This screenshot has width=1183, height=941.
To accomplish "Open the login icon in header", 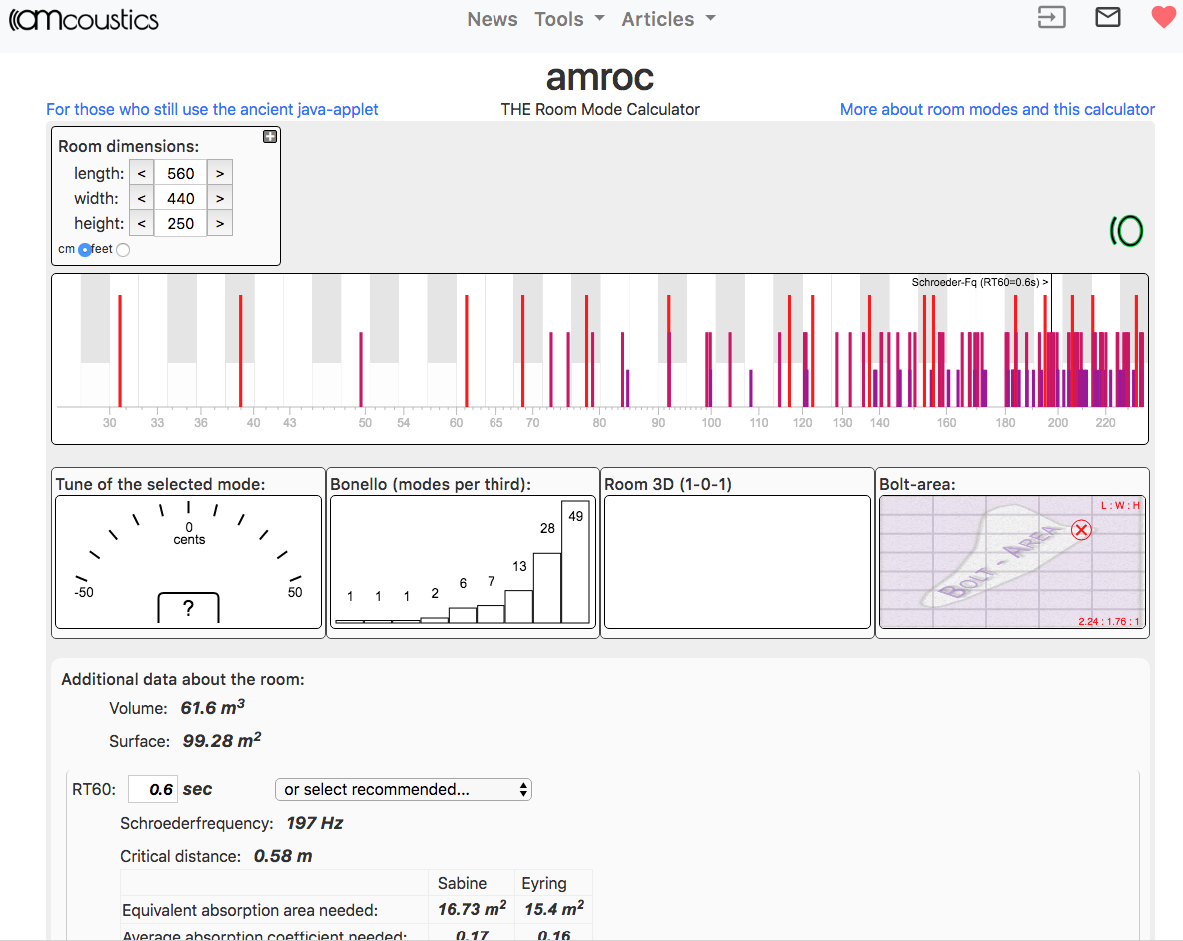I will click(x=1052, y=17).
